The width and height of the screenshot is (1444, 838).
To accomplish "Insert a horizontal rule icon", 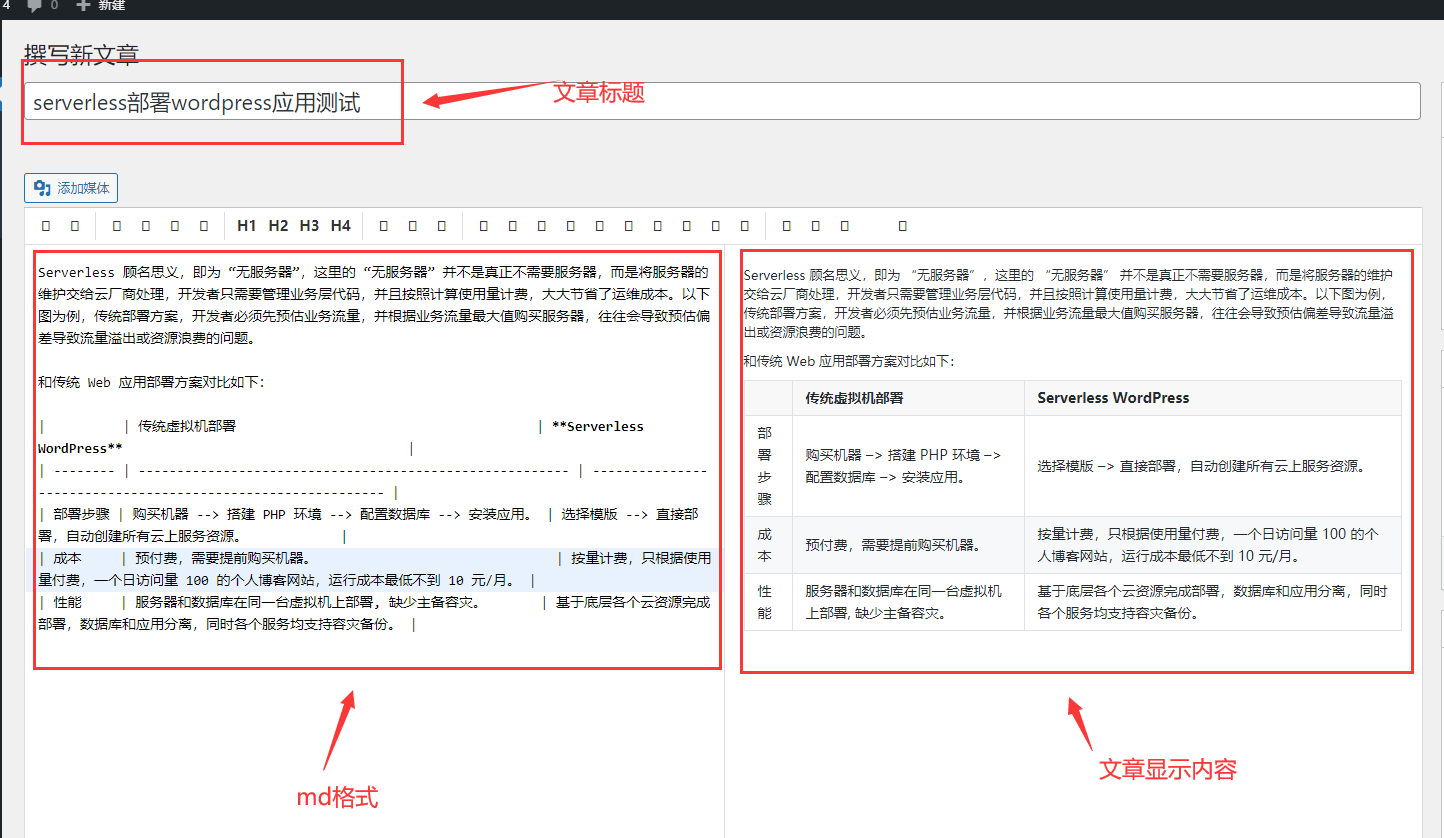I will tap(440, 225).
